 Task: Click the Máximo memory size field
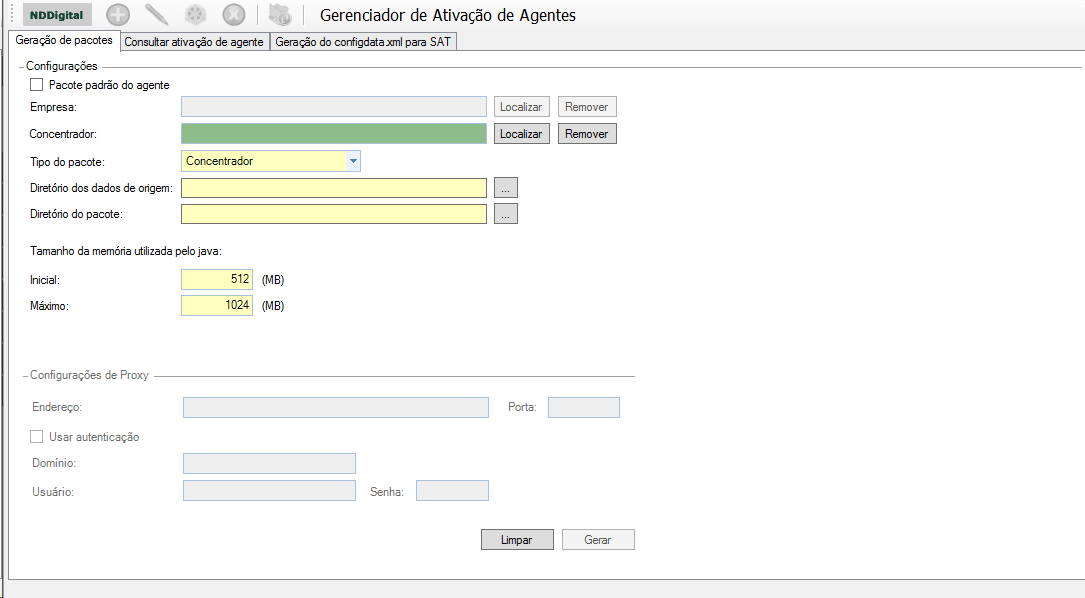coord(217,305)
